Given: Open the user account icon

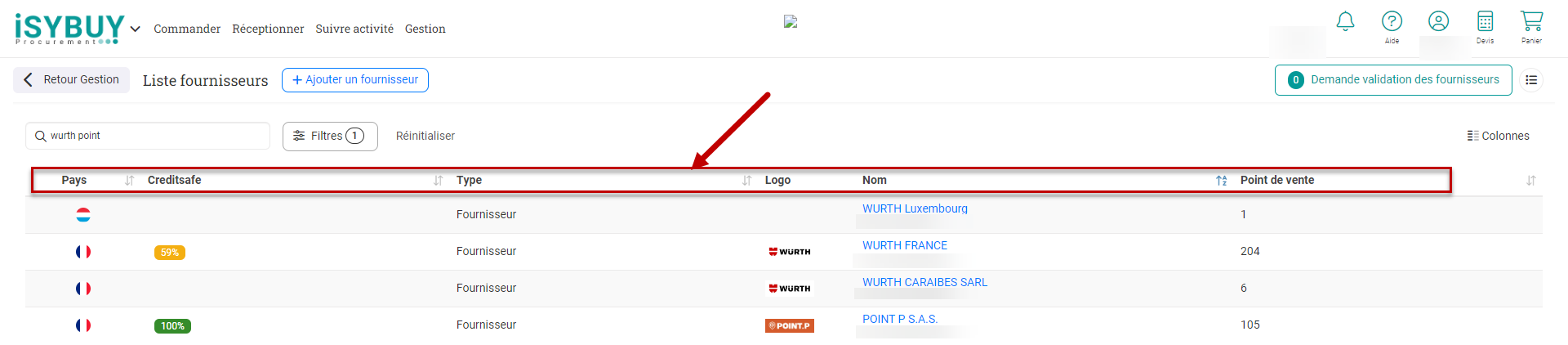Looking at the screenshot, I should 1438,21.
